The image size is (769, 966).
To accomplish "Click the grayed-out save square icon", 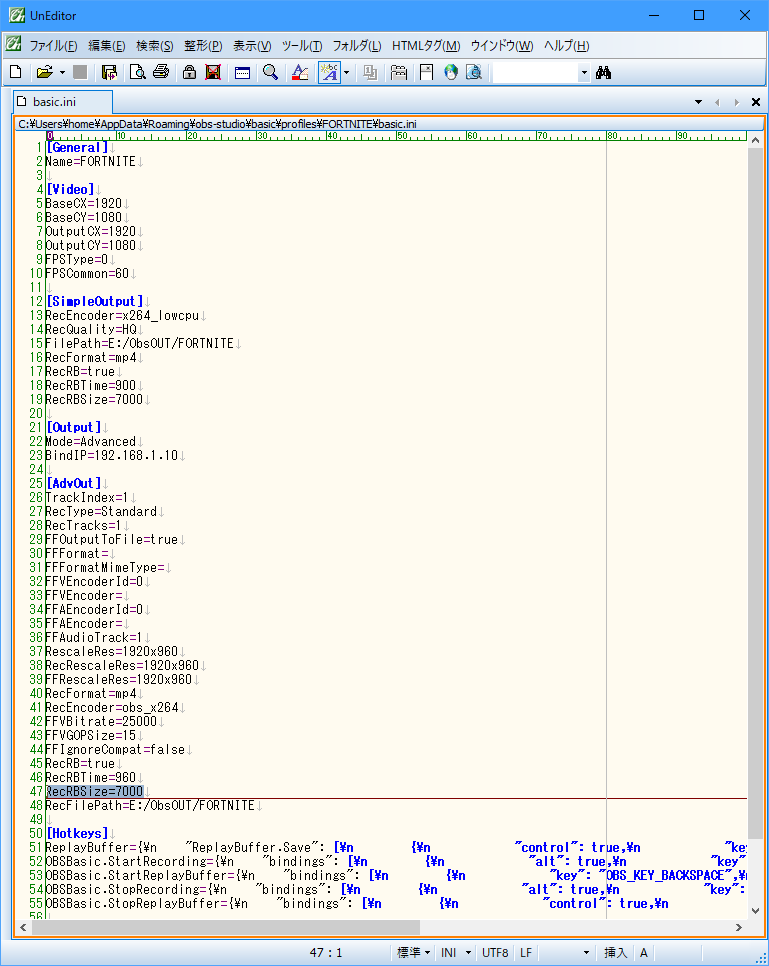I will [x=80, y=72].
